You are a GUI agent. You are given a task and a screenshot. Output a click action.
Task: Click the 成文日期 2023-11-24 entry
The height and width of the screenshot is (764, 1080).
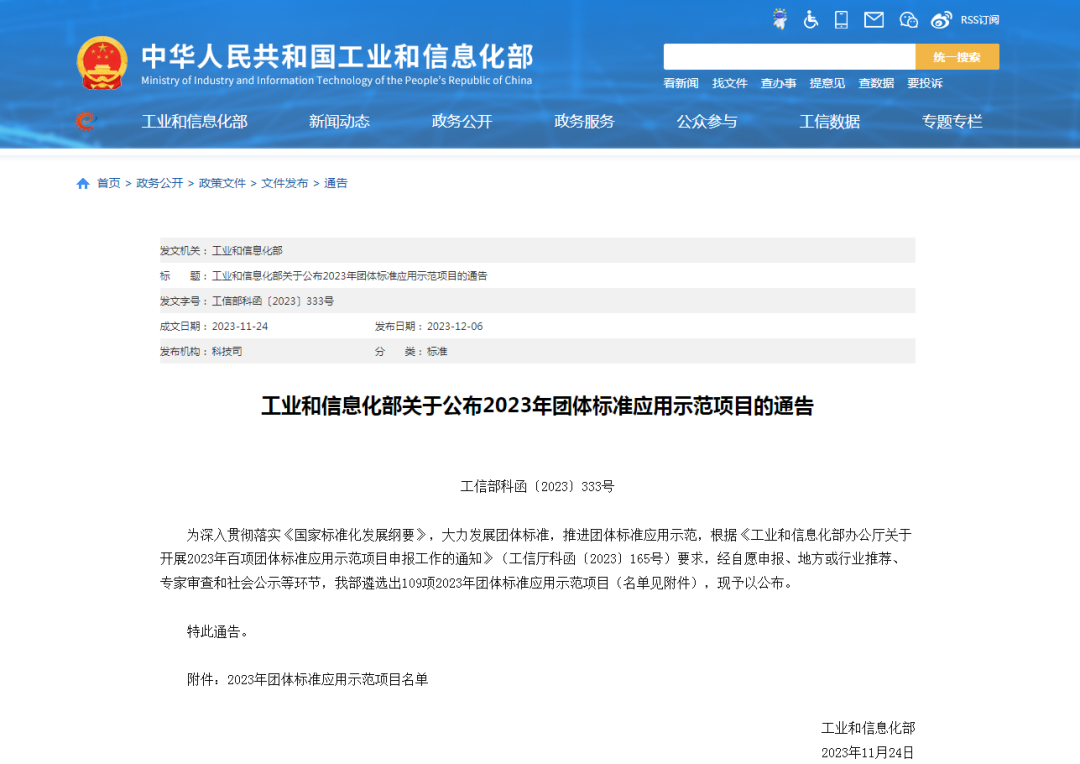pos(214,327)
